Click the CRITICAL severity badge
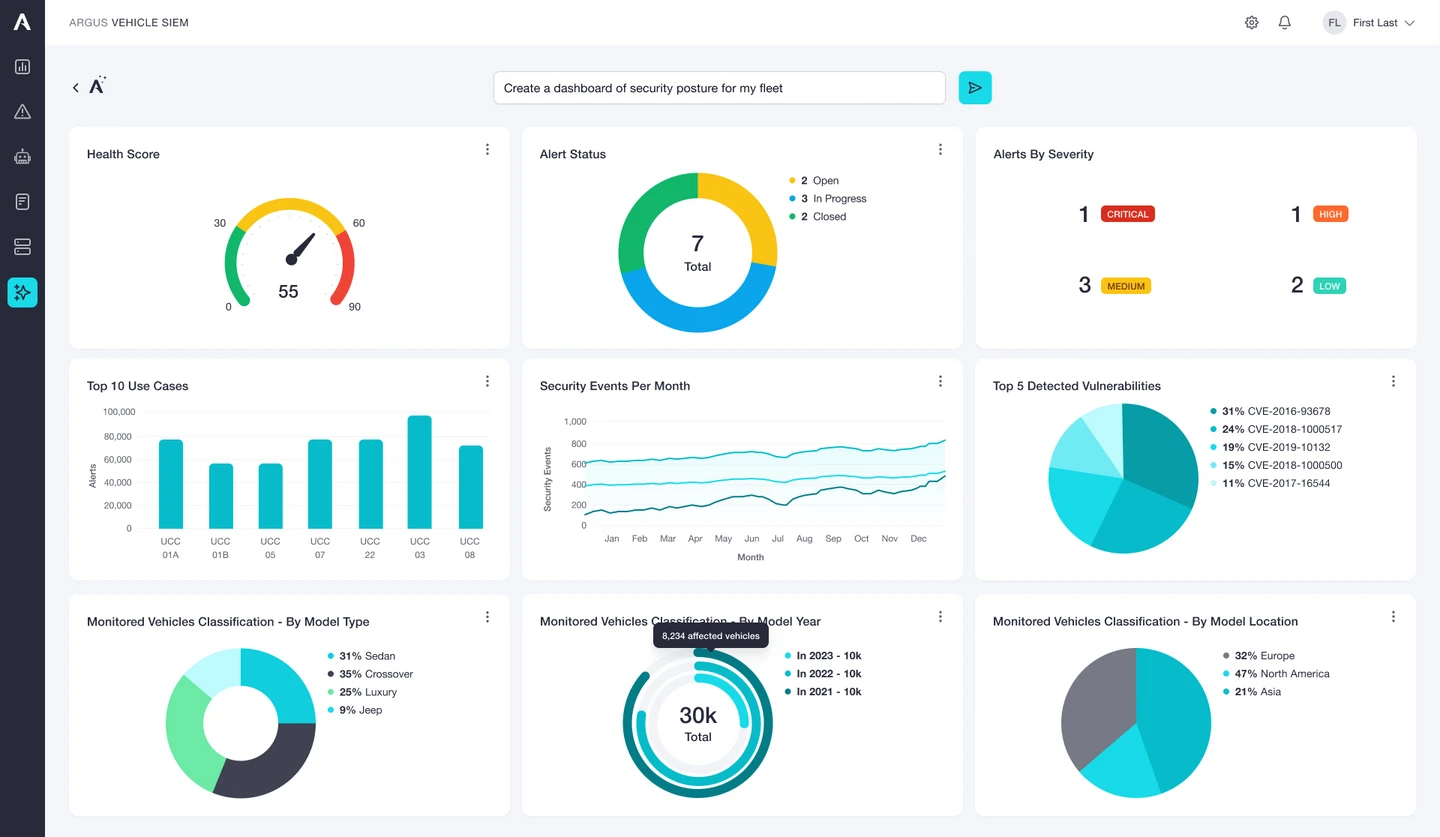 (1127, 214)
